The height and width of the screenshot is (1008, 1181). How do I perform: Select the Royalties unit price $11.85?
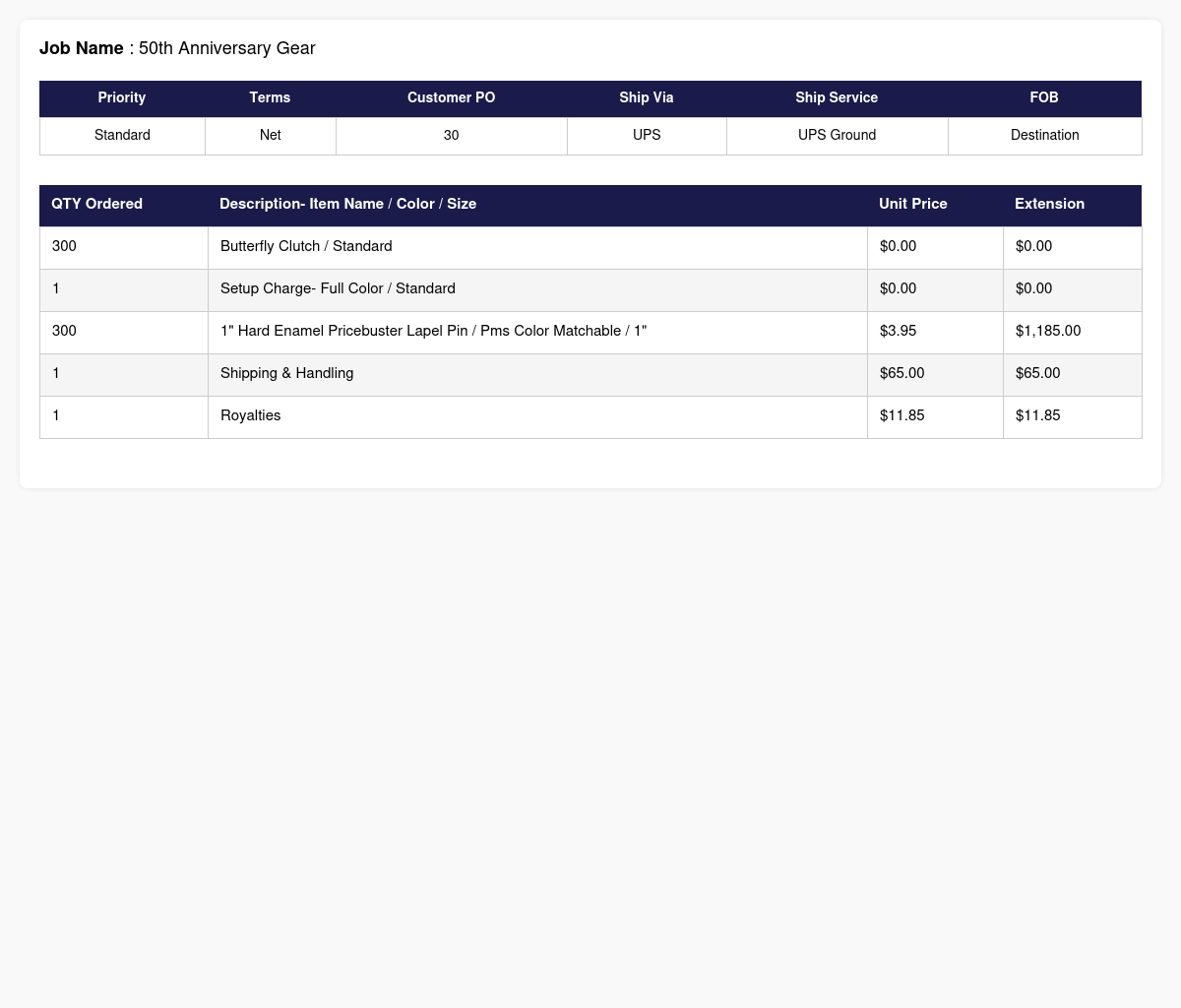[935, 416]
